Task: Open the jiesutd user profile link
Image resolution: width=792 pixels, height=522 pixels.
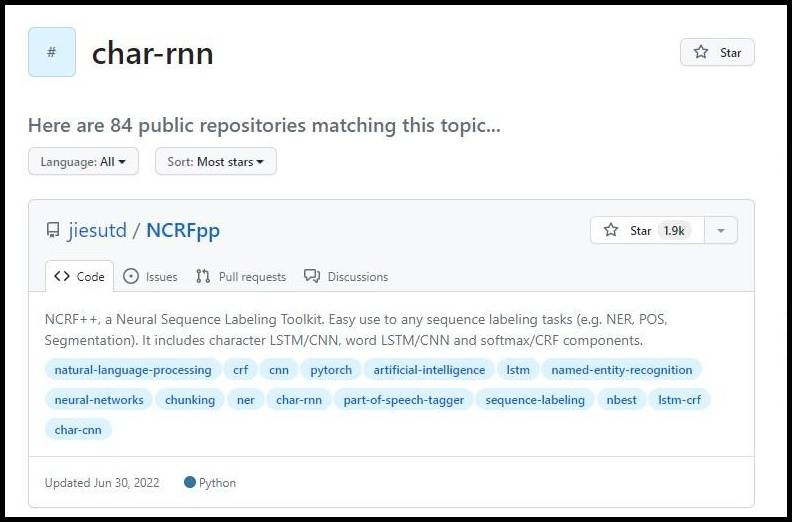Action: pos(97,230)
